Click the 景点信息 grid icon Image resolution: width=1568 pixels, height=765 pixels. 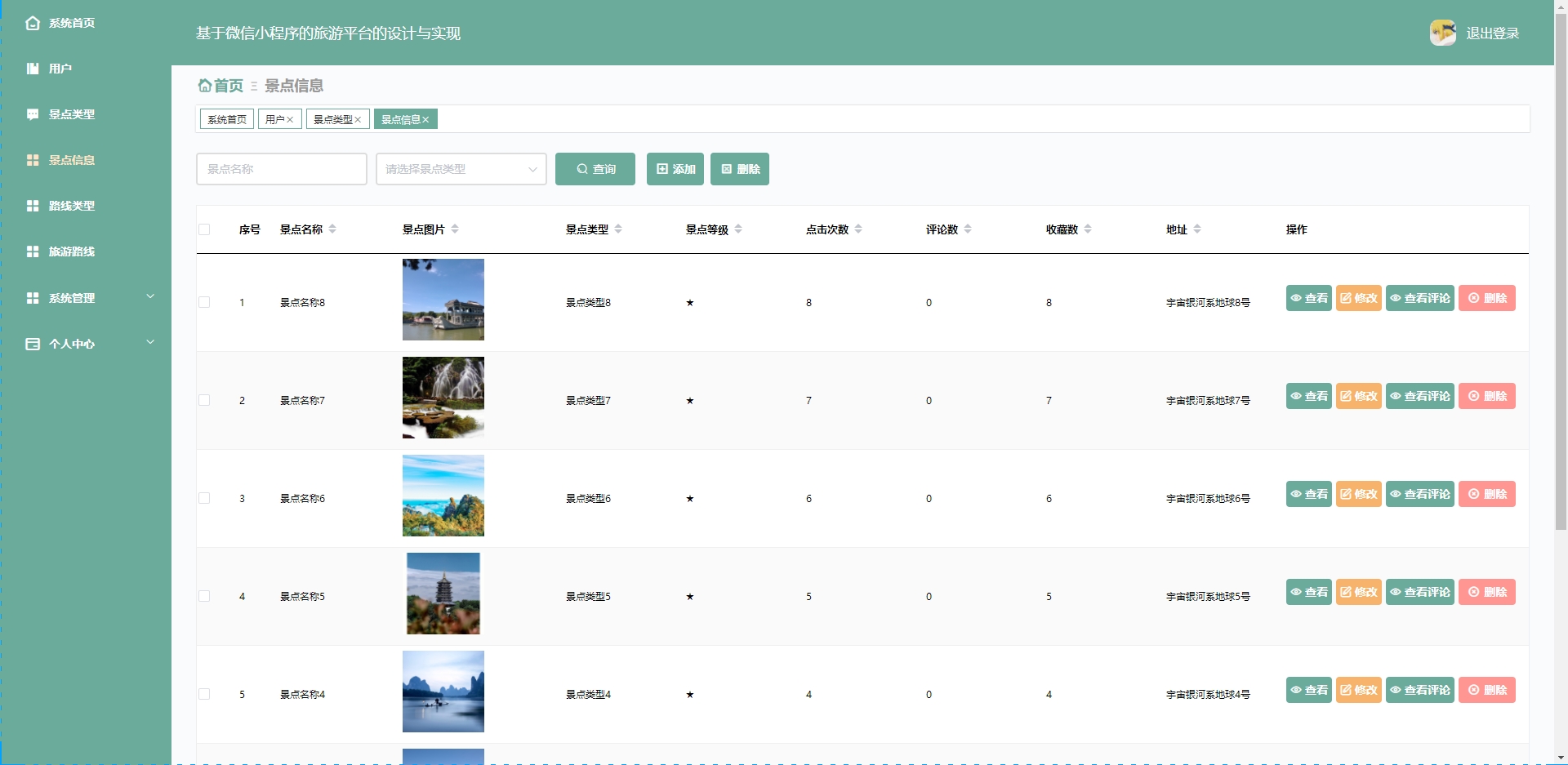coord(33,160)
